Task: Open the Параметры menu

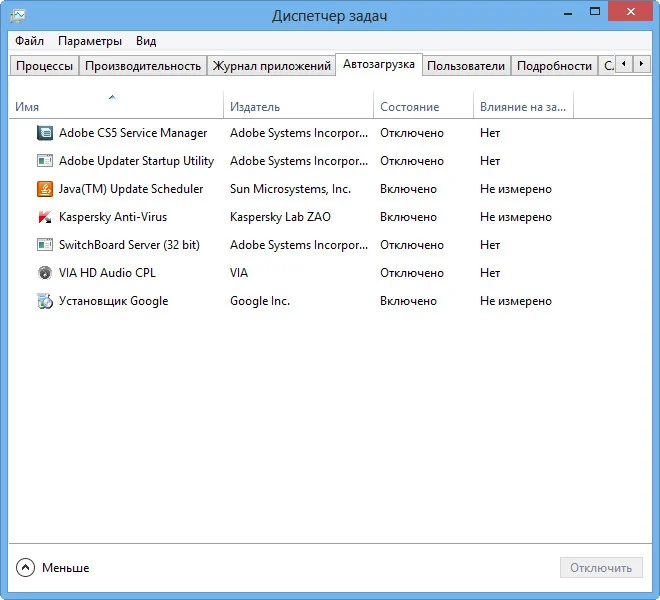Action: click(x=90, y=41)
